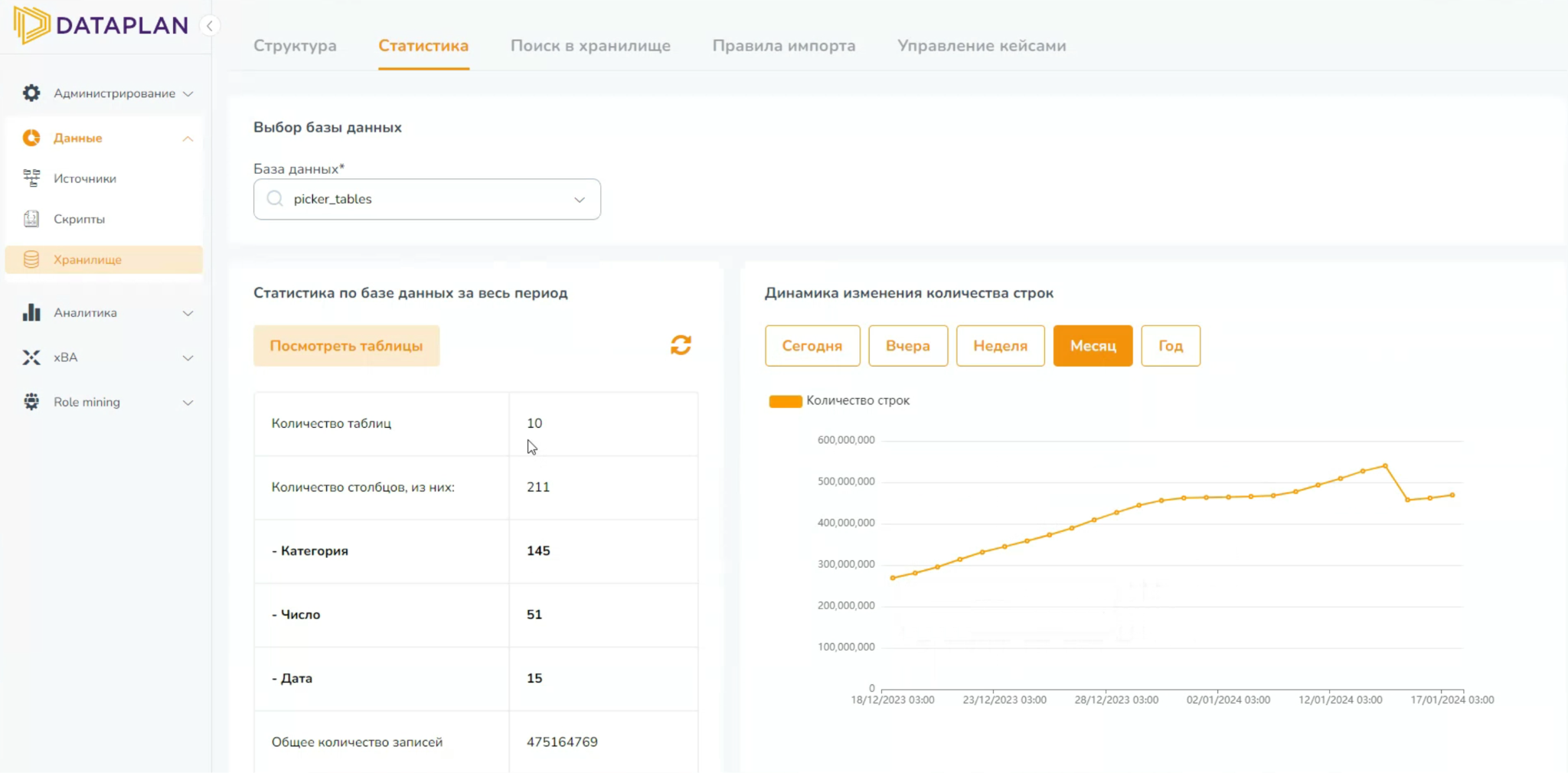Show row dynamics for Вчера
Image resolution: width=1568 pixels, height=773 pixels.
point(908,346)
